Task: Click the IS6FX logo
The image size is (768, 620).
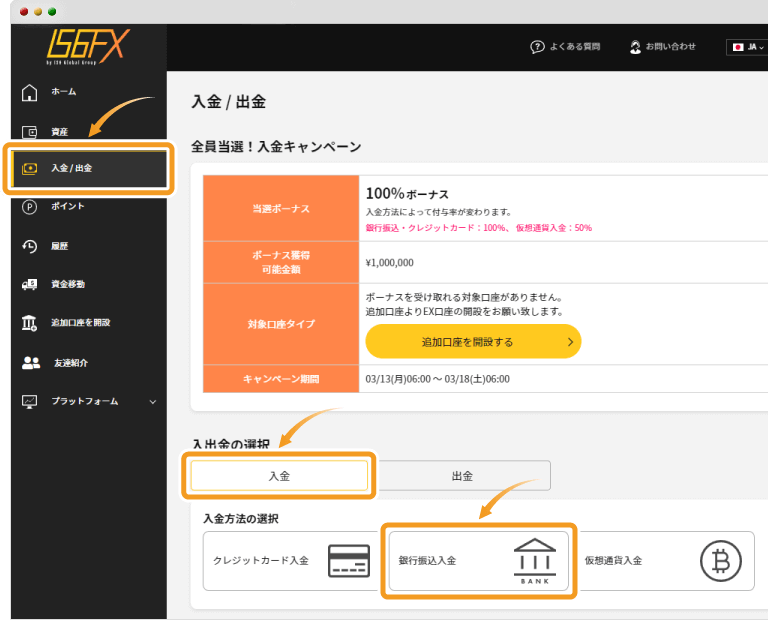Action: (x=88, y=47)
